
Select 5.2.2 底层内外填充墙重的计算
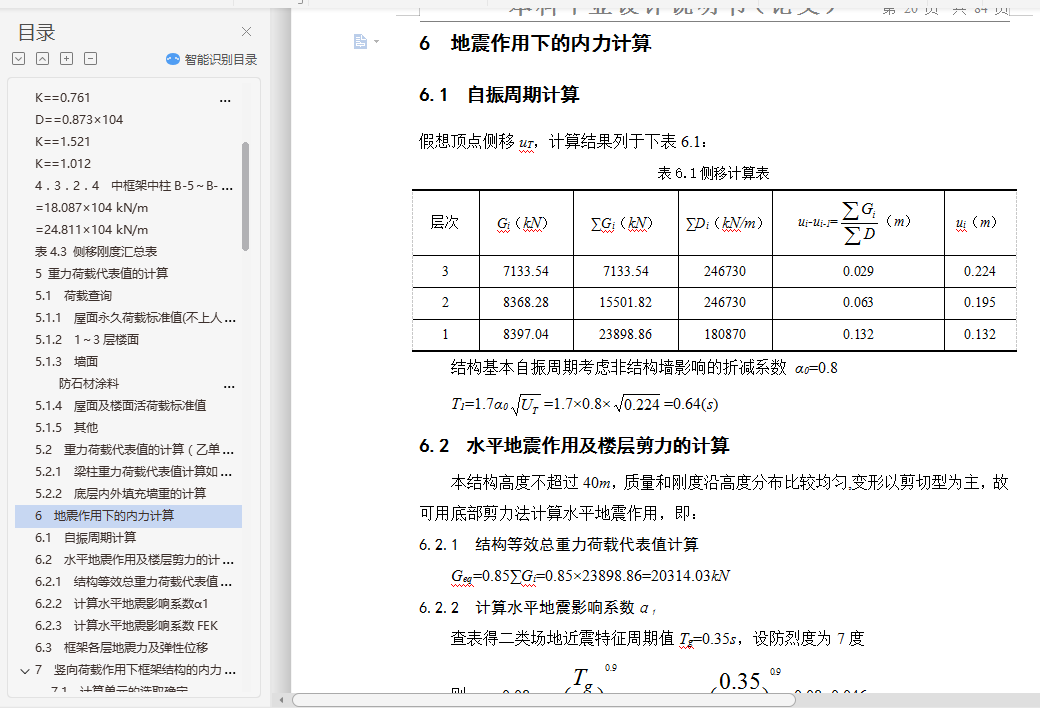[x=120, y=494]
